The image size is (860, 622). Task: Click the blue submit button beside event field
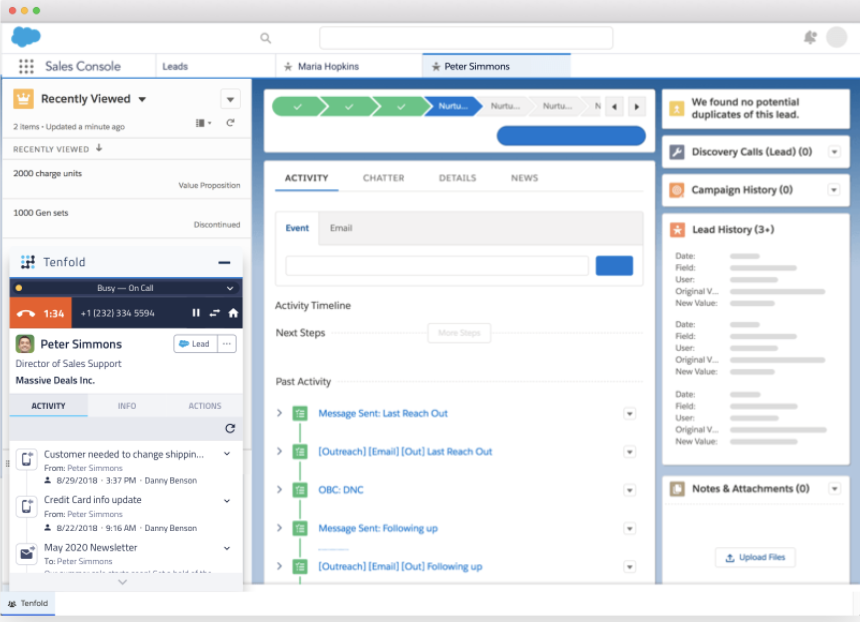coord(614,265)
